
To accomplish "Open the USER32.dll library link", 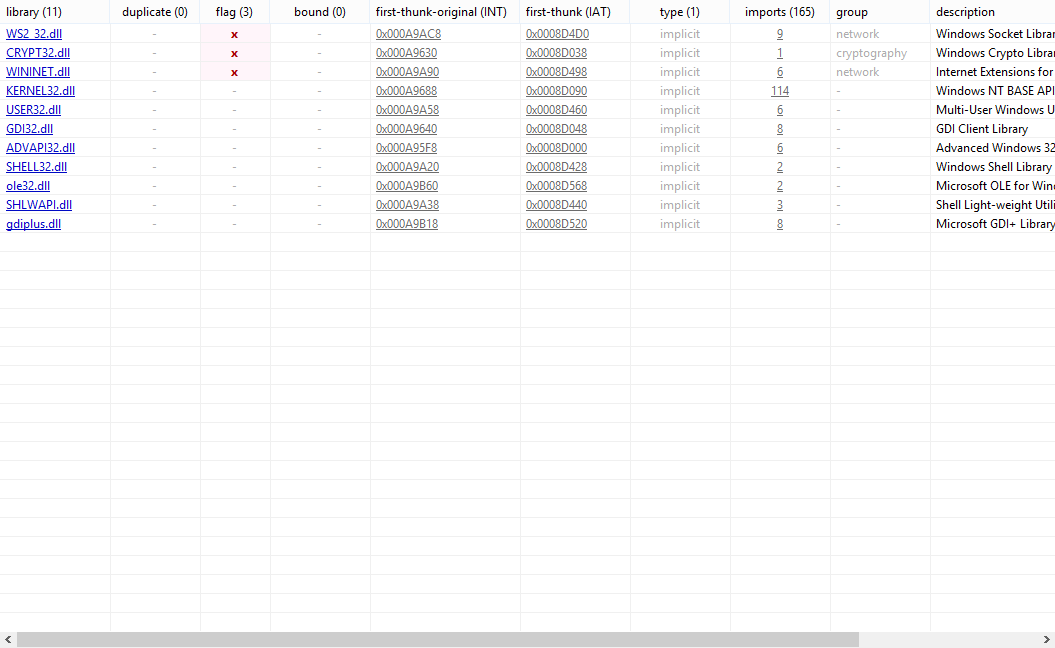I will click(x=34, y=110).
